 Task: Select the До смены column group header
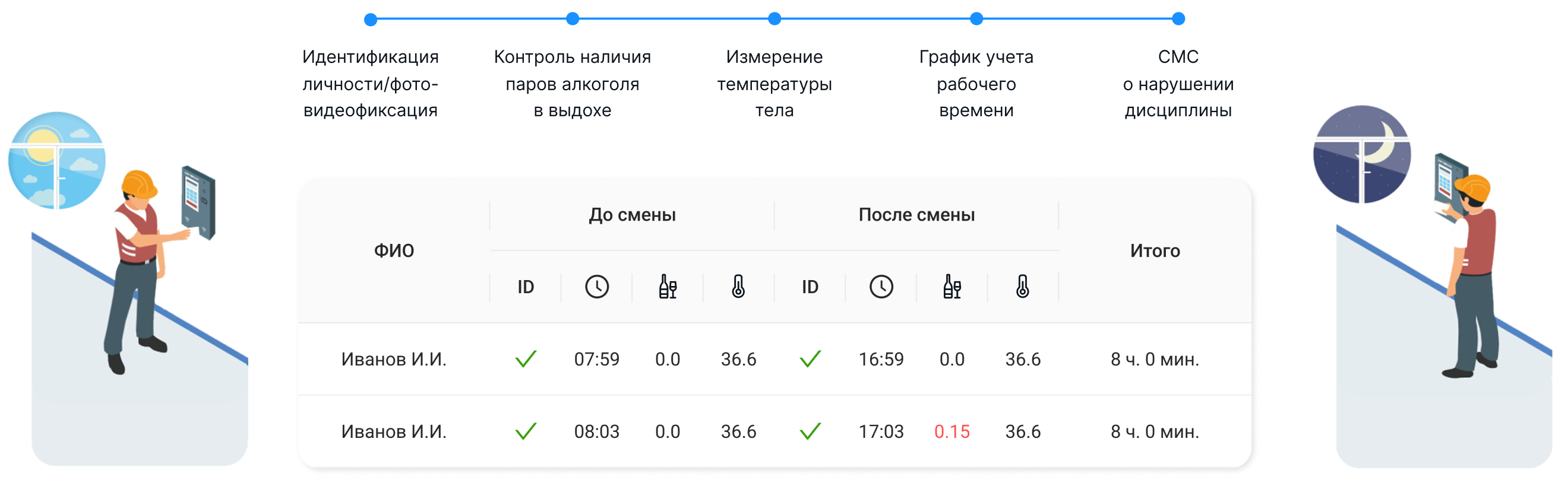[632, 215]
